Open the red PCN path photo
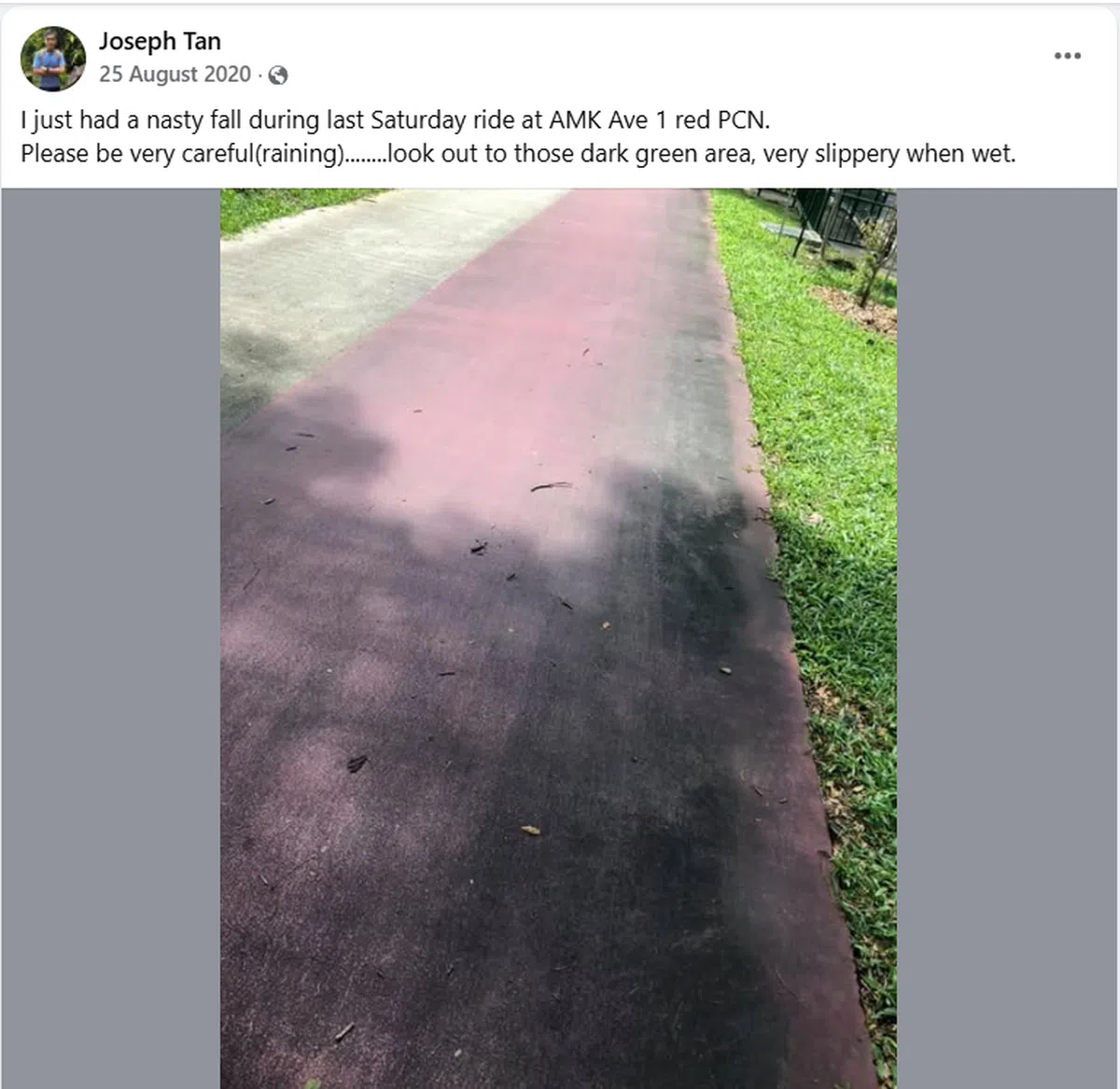This screenshot has height=1089, width=1120. click(x=558, y=638)
